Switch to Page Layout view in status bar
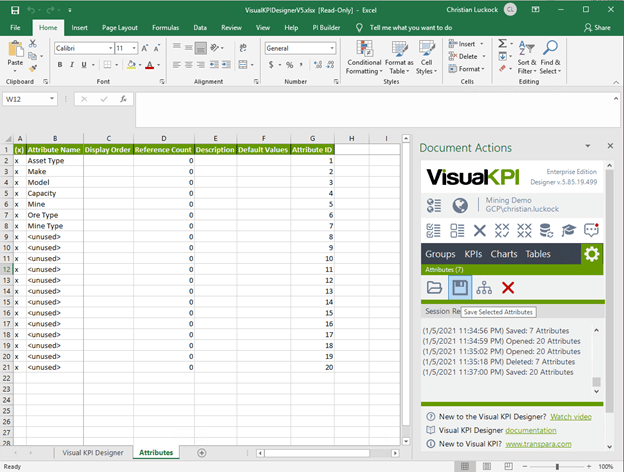The height and width of the screenshot is (472, 624). 487,466
